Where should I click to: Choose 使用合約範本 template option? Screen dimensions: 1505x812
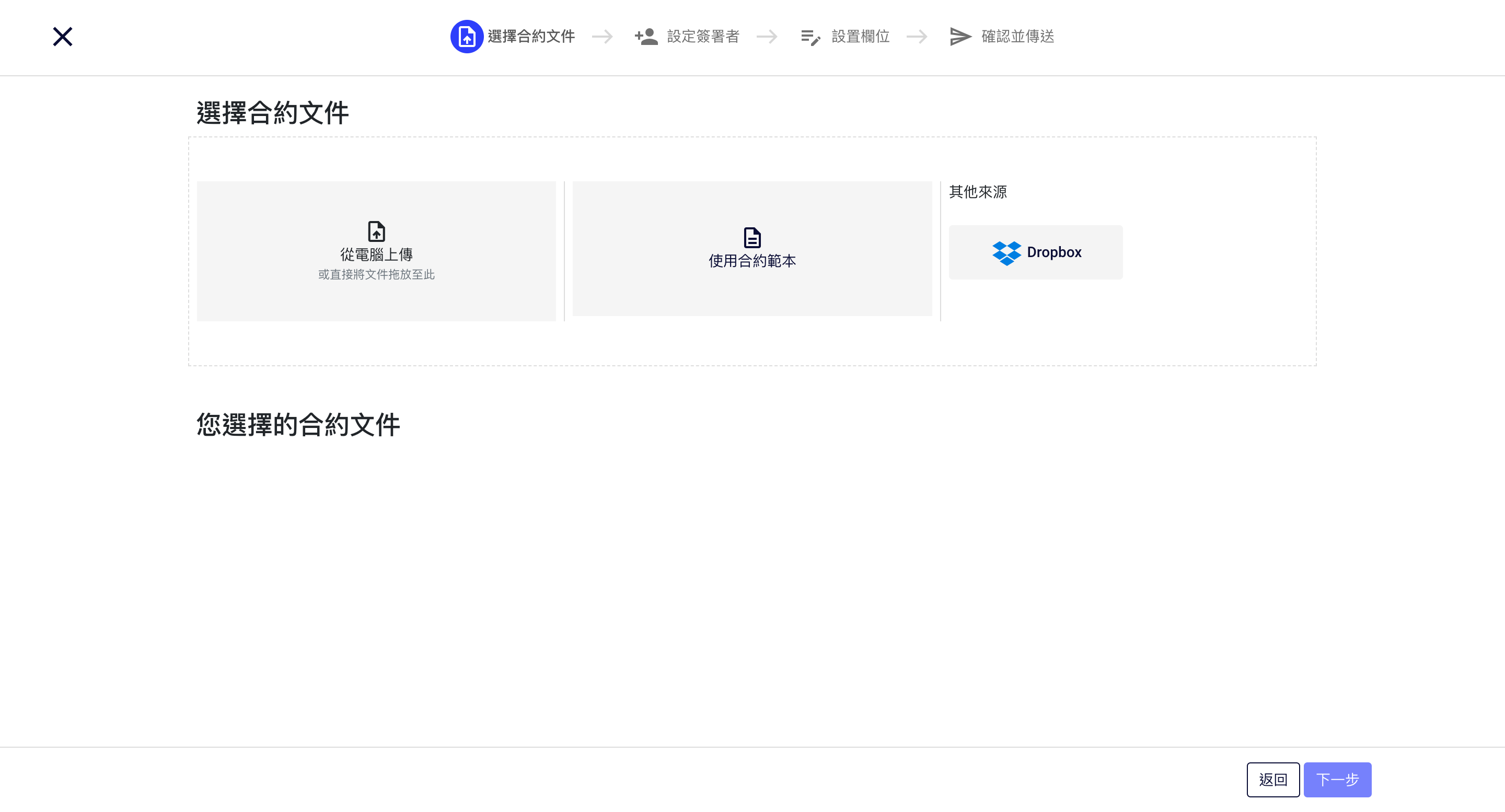752,249
